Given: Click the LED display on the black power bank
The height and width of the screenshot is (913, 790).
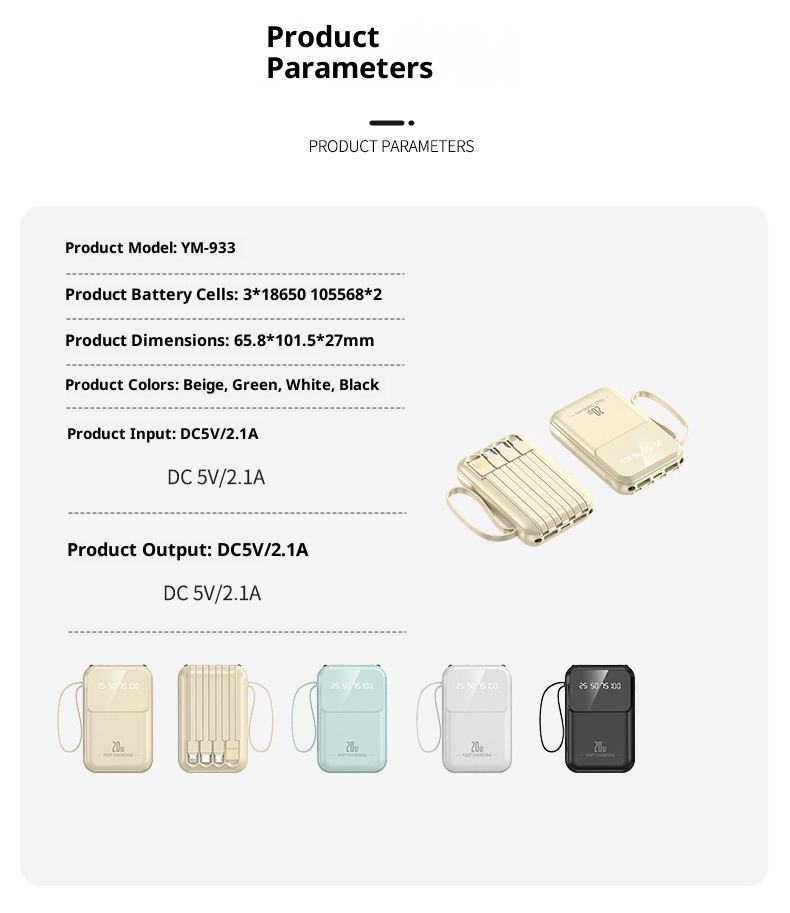Looking at the screenshot, I should 601,686.
